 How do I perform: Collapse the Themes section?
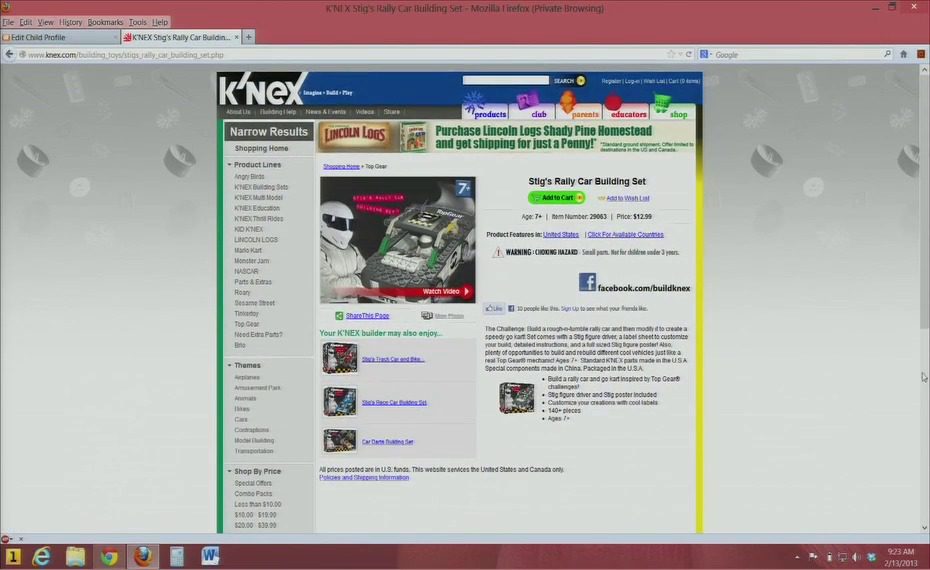(230, 365)
